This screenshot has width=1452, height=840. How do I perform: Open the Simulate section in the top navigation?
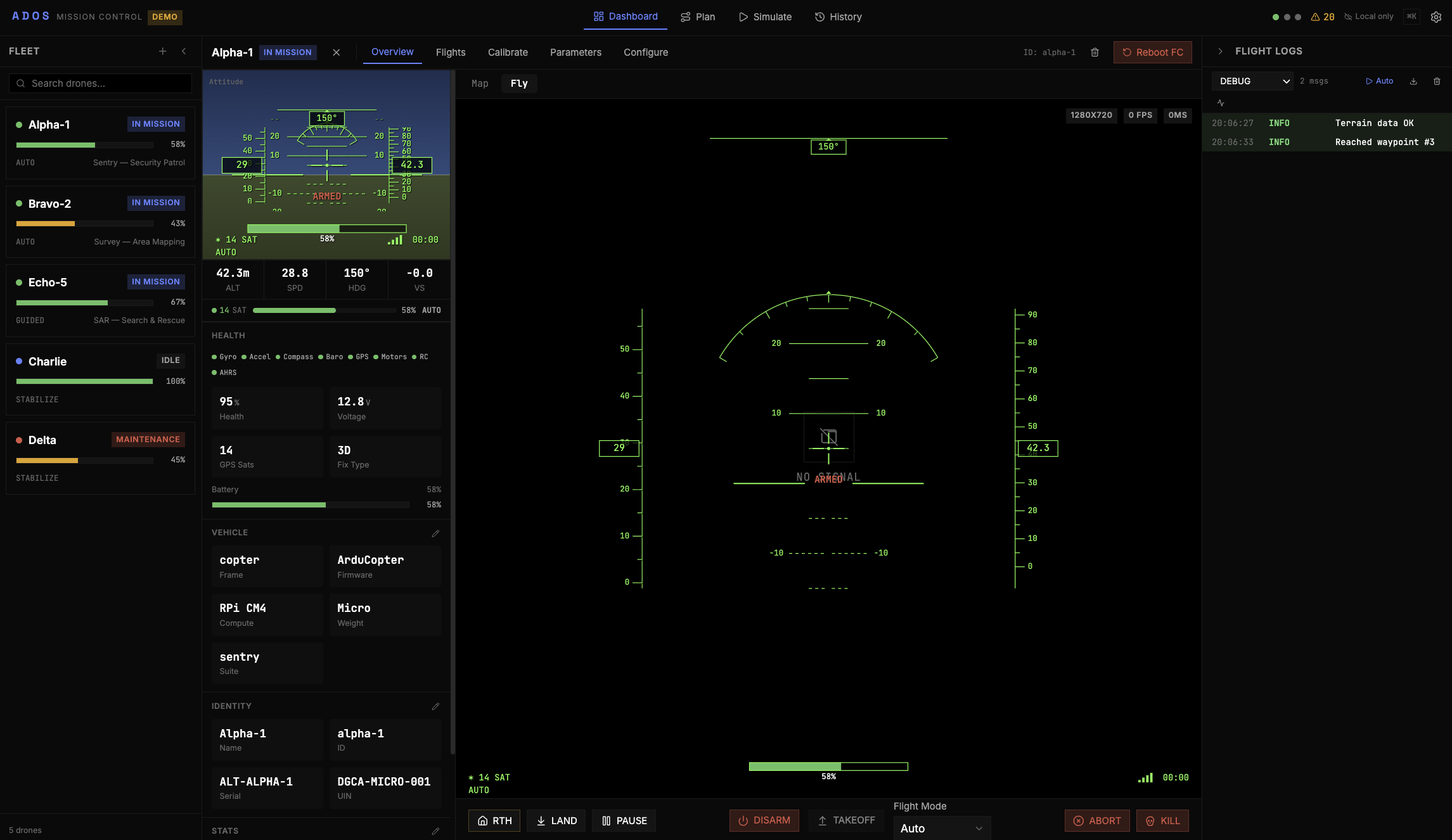pyautogui.click(x=765, y=17)
